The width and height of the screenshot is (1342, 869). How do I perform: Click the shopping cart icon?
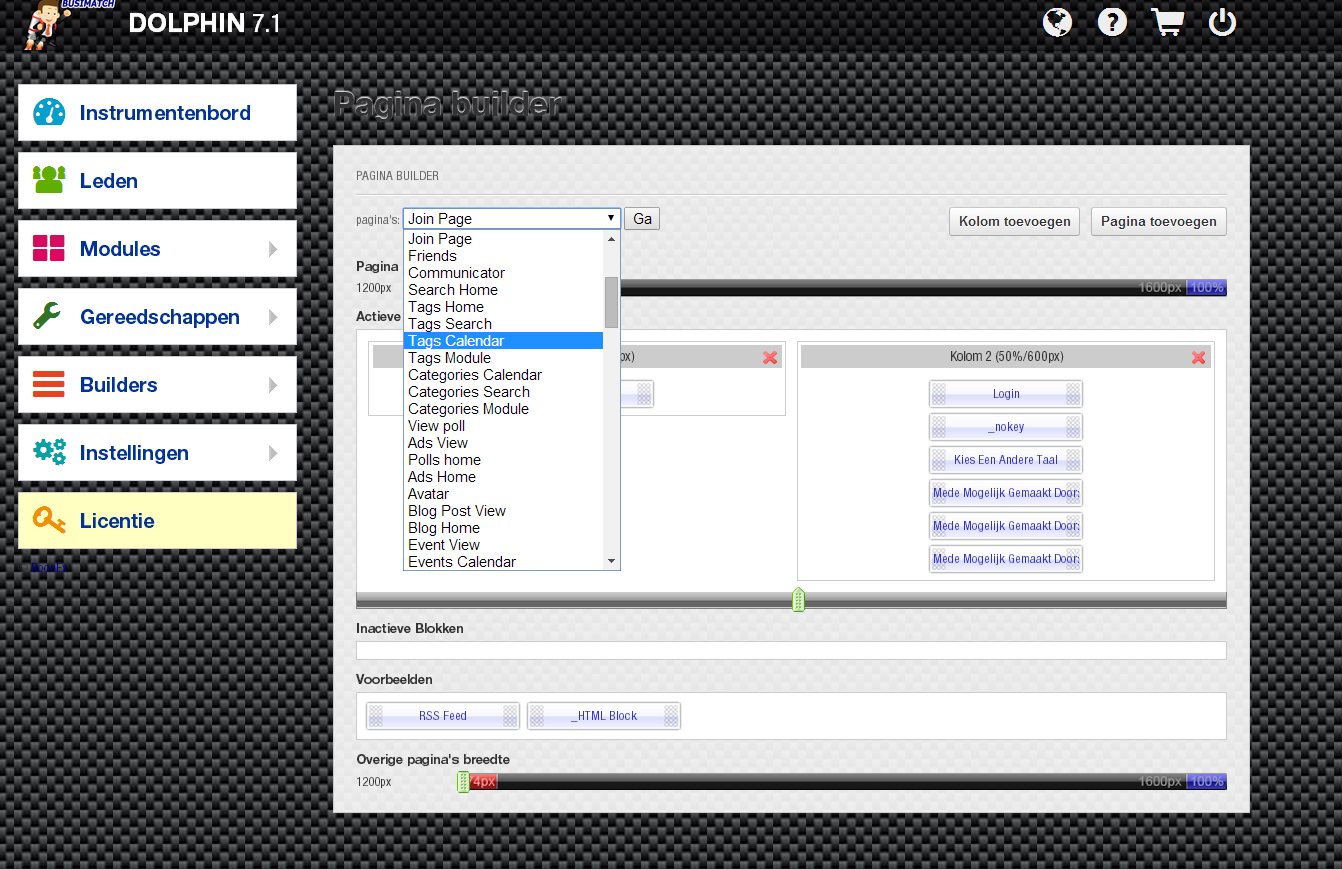1167,22
